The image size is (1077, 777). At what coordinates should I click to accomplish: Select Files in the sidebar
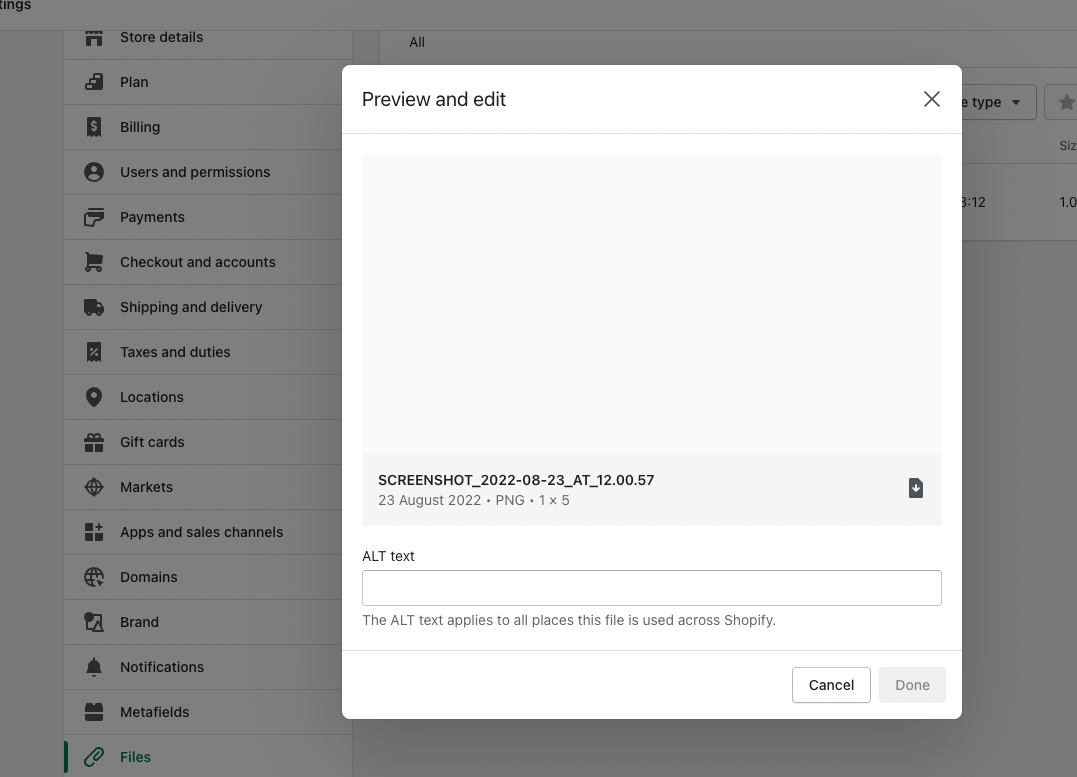coord(208,757)
